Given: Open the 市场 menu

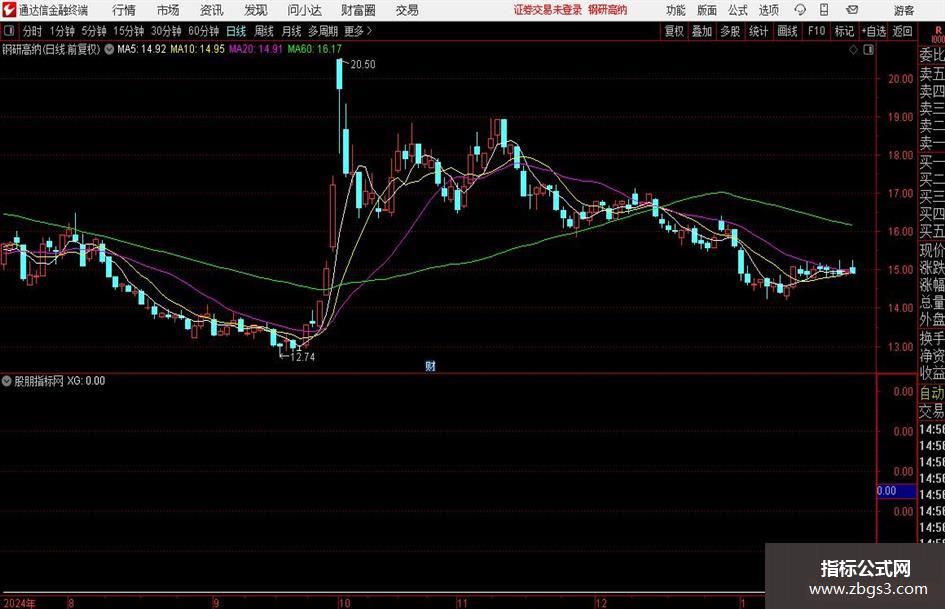Looking at the screenshot, I should pos(168,10).
